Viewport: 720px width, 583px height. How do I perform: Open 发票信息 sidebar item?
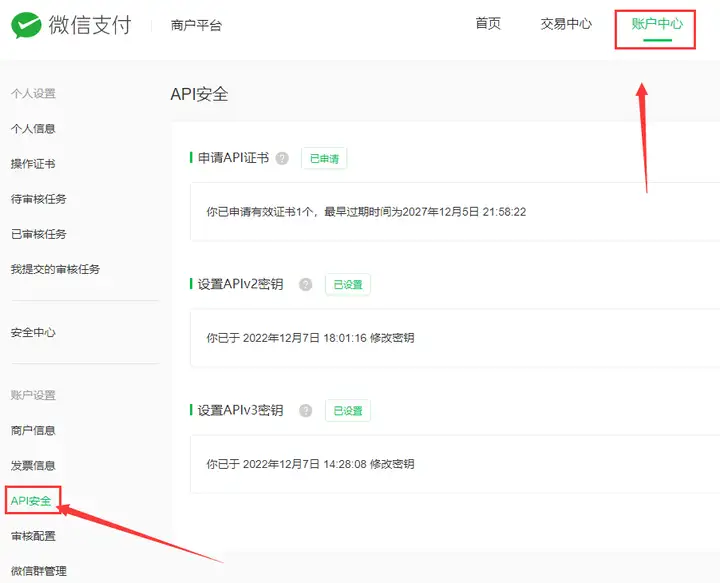coord(33,465)
